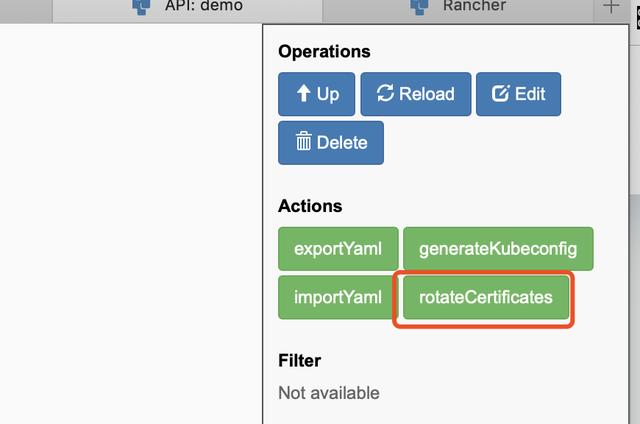Switch to the Rancher tab
Image resolution: width=640 pixels, height=424 pixels.
[x=474, y=6]
